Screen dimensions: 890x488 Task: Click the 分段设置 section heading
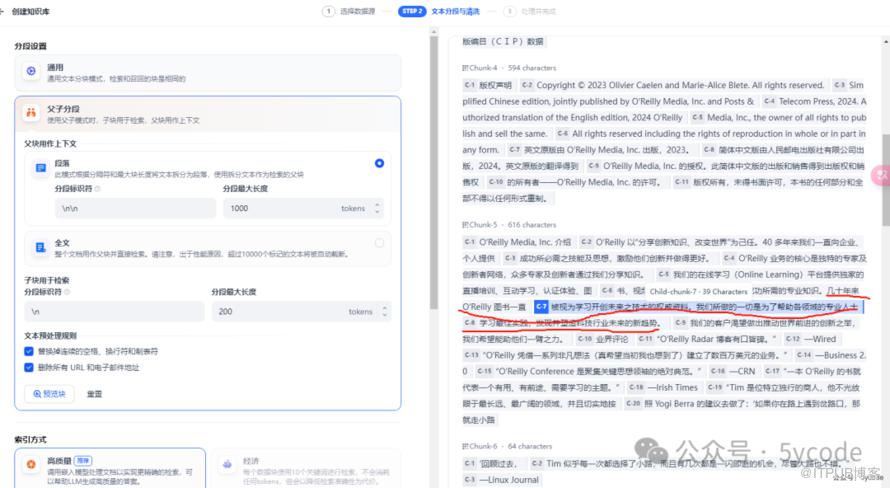coord(31,46)
